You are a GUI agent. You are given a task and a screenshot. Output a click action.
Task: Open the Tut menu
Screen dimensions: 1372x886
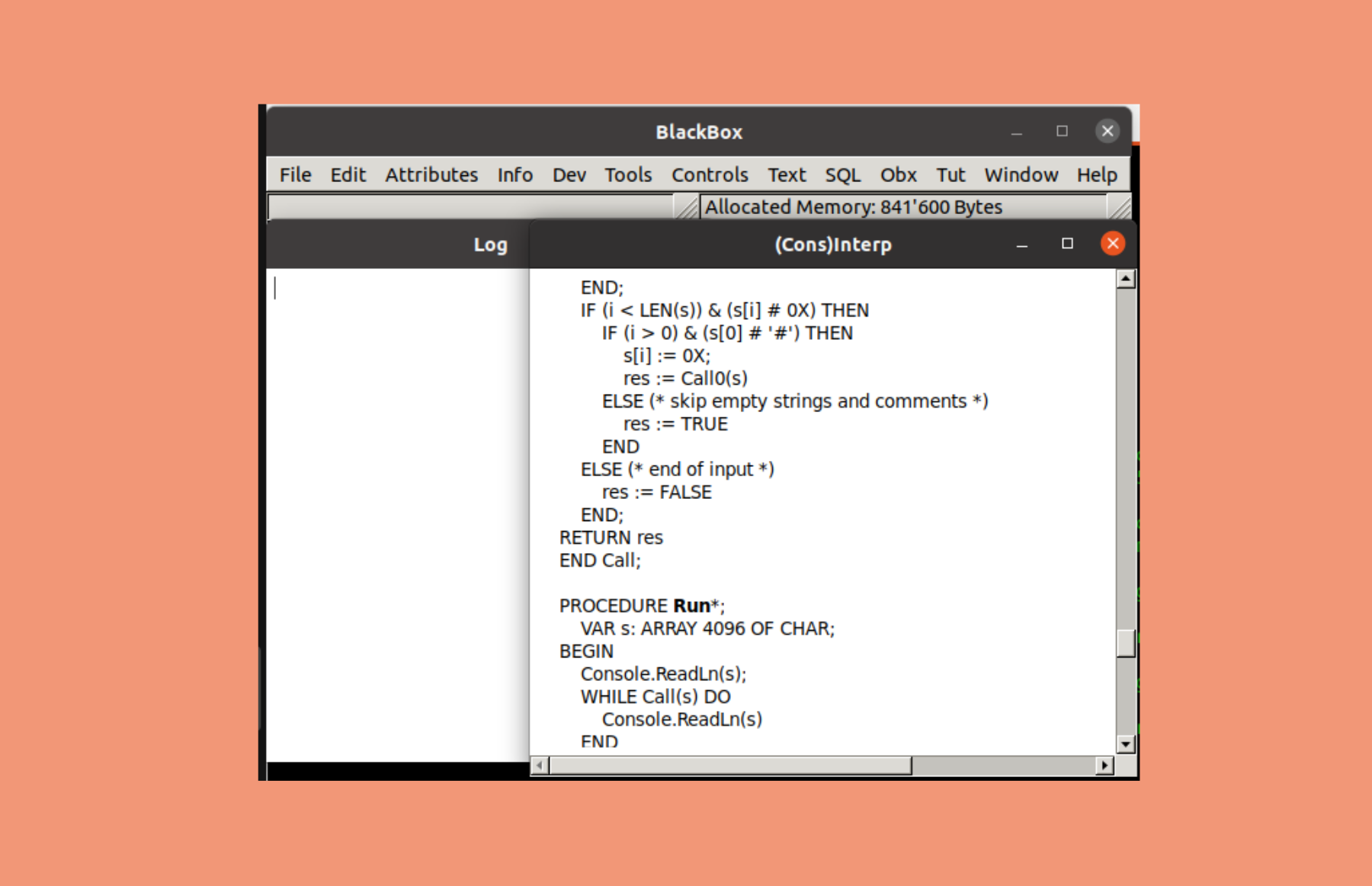point(950,175)
